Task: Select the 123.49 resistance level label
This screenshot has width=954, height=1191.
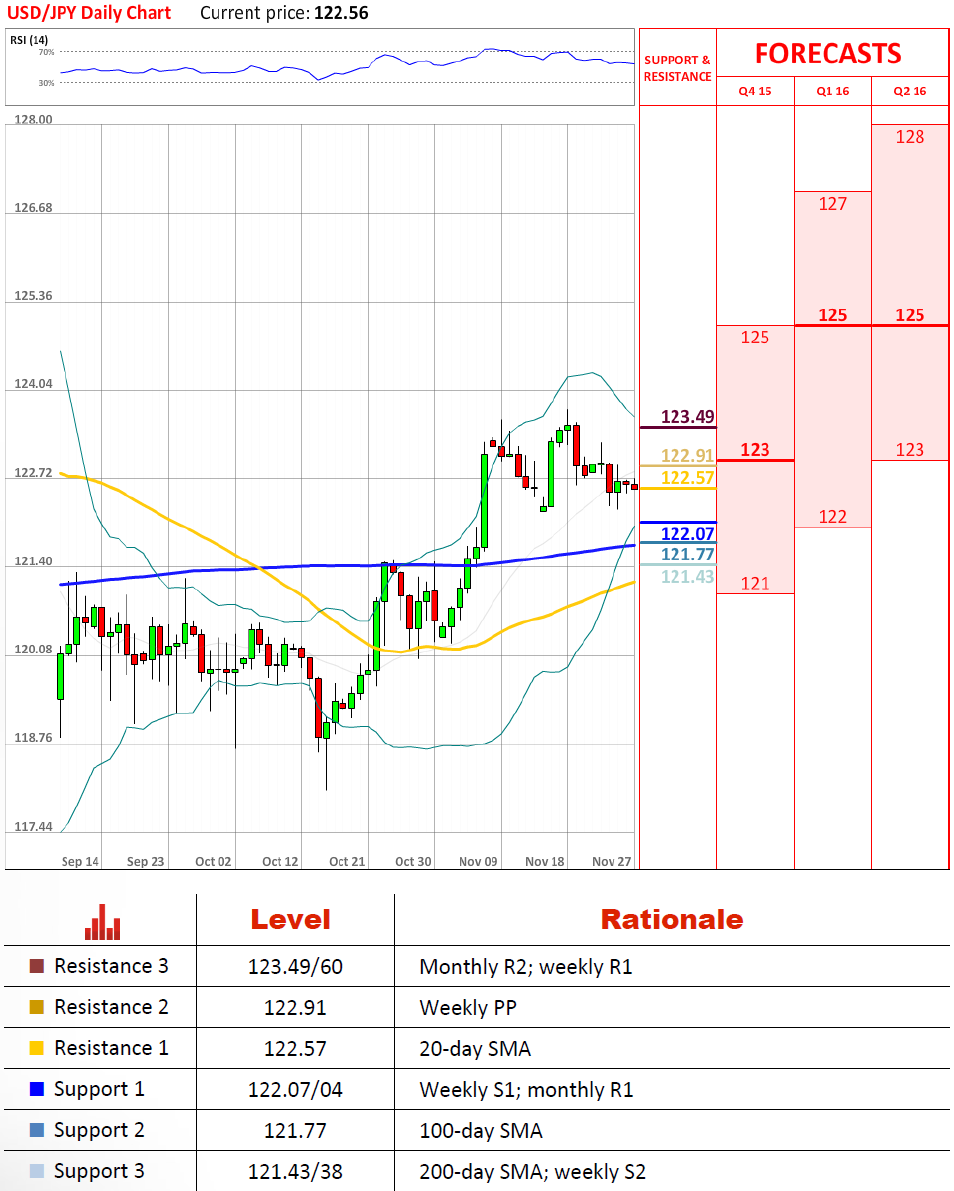Action: tap(687, 417)
